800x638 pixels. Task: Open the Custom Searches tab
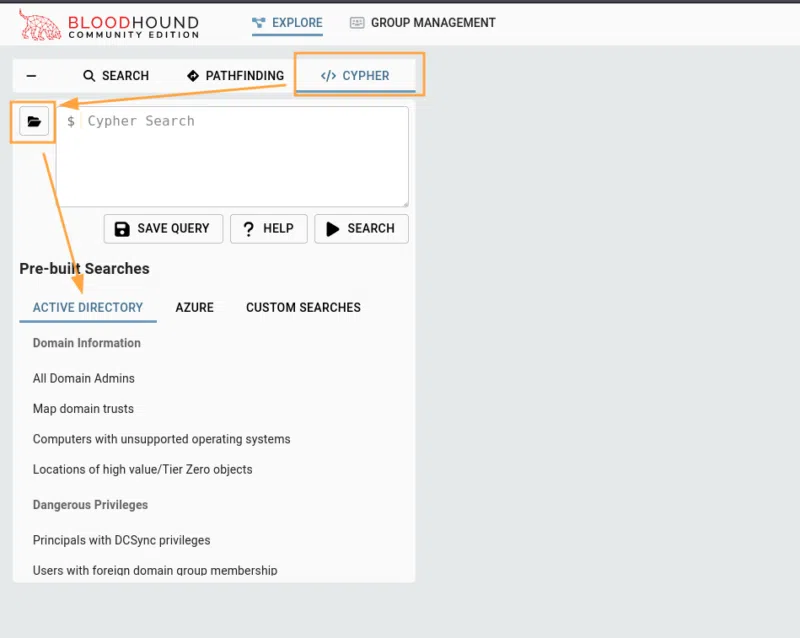pyautogui.click(x=303, y=307)
